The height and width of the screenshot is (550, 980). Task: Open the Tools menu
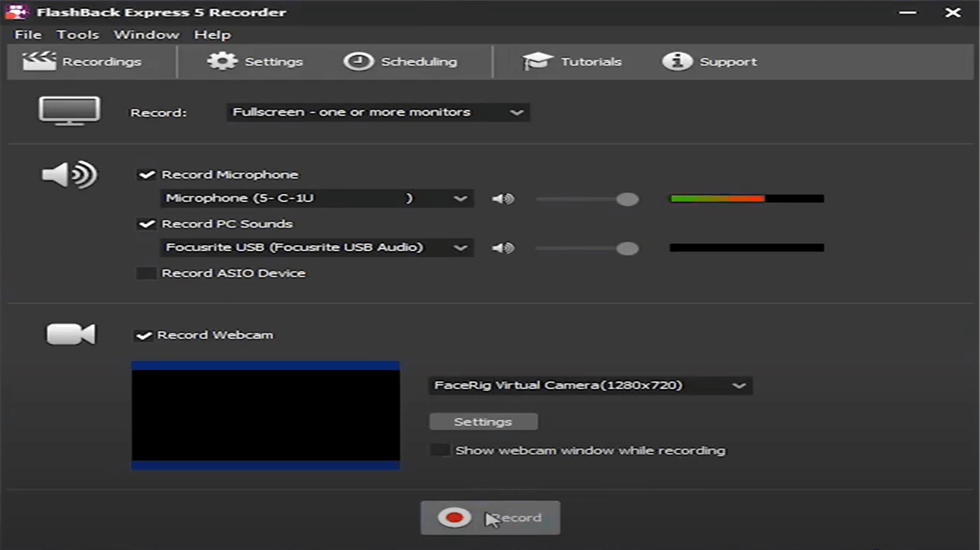(78, 34)
